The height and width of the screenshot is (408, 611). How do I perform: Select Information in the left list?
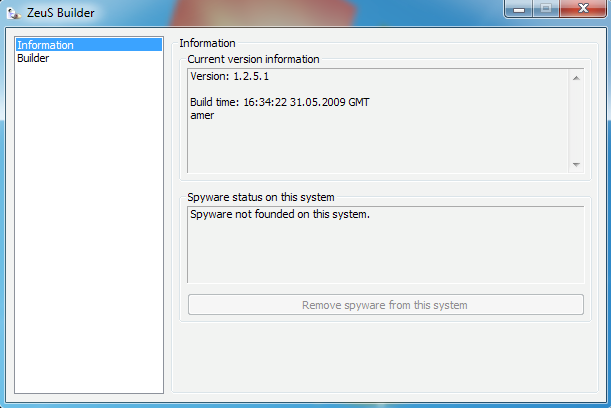[89, 45]
